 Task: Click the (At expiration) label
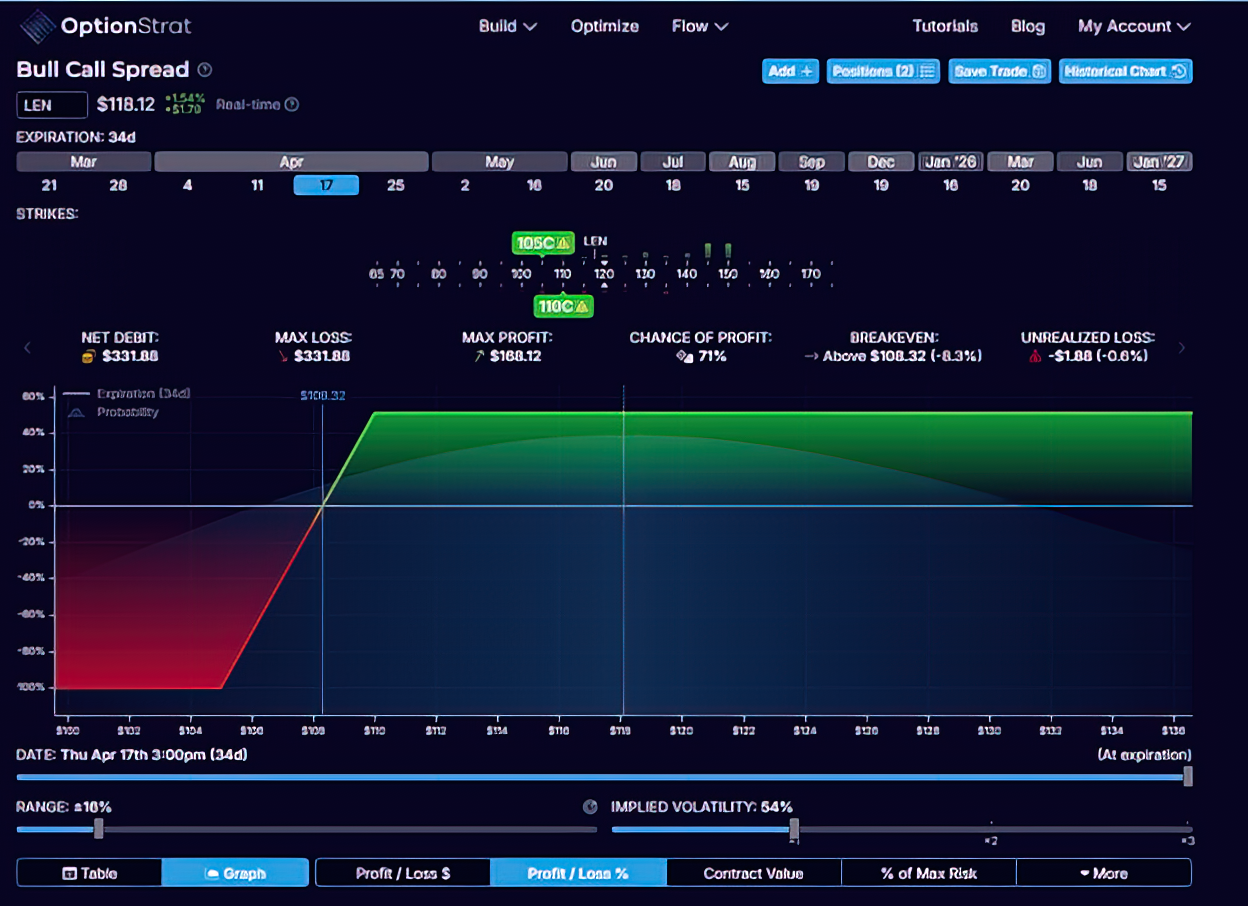tap(1144, 755)
